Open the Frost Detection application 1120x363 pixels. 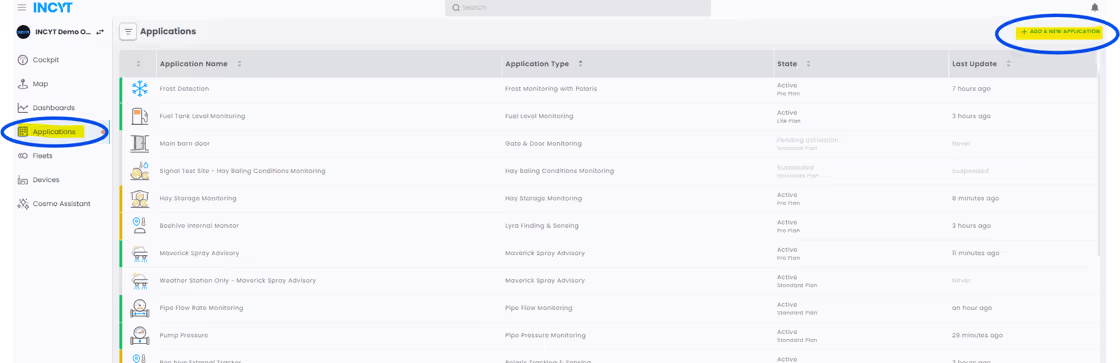(184, 89)
